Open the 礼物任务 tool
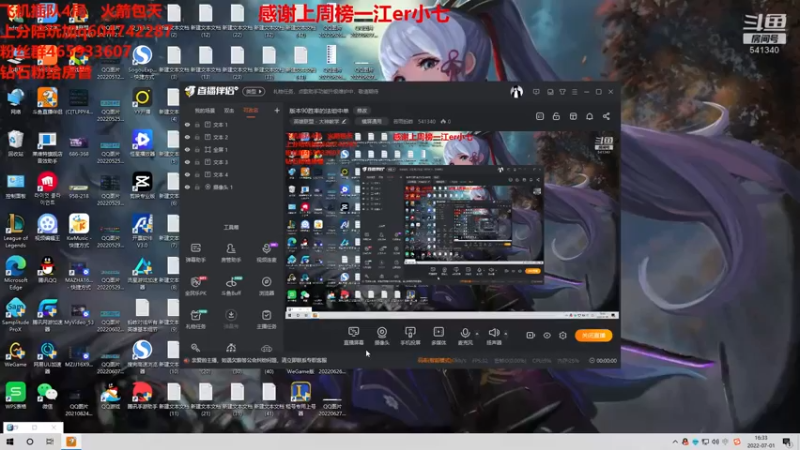Screen dimensions: 800x450 pos(195,319)
